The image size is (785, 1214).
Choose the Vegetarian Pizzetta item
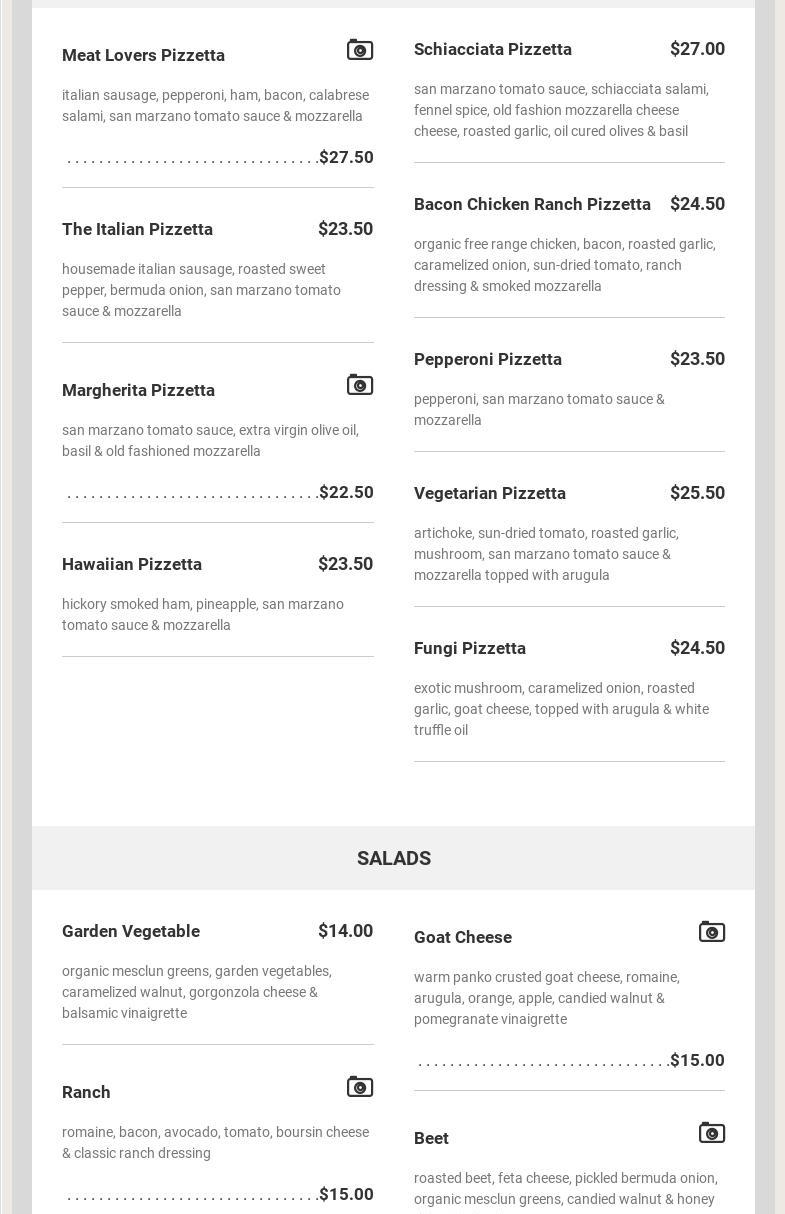coord(490,493)
